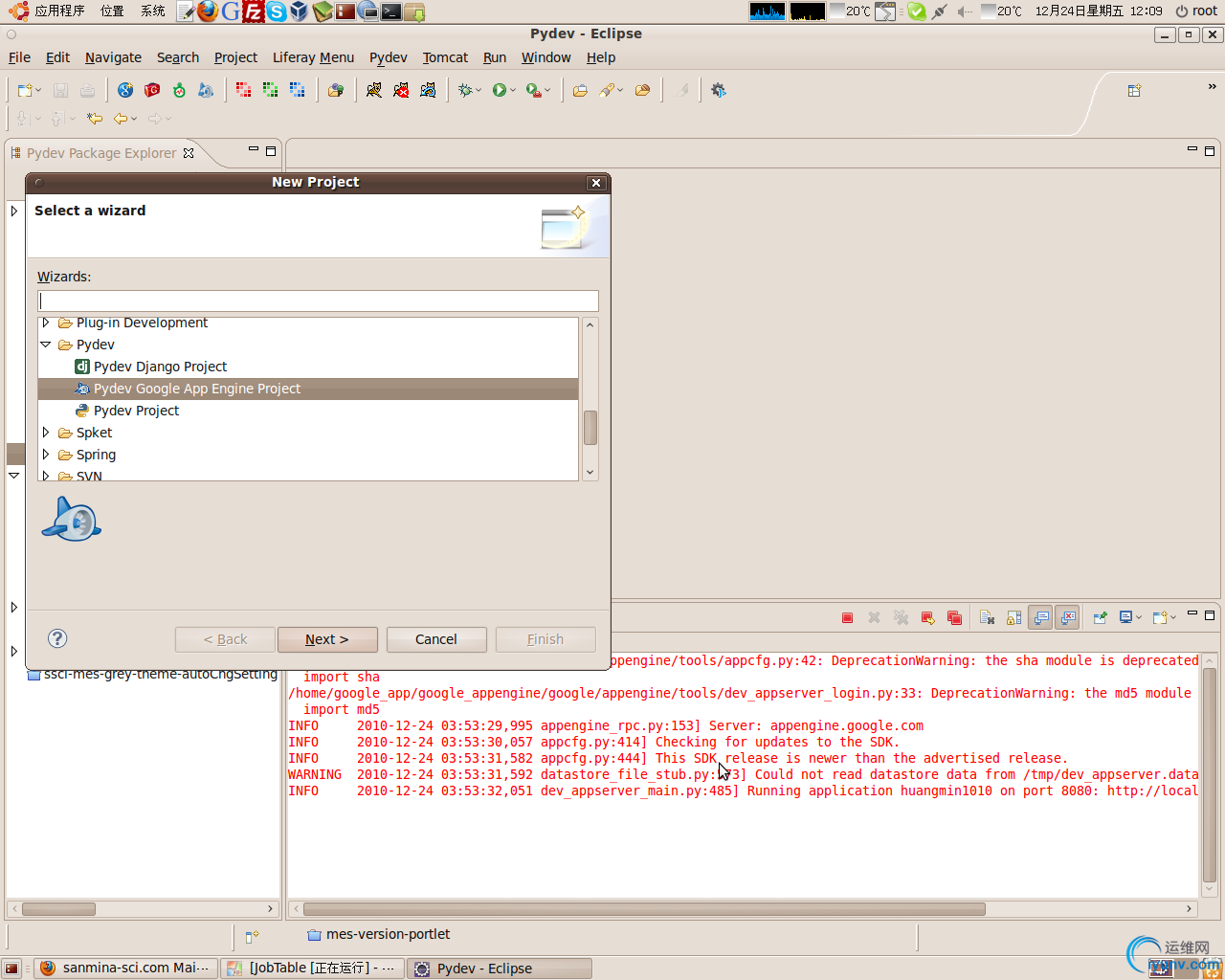Click the gear settings toolbar icon
This screenshot has width=1225, height=980.
tap(719, 90)
